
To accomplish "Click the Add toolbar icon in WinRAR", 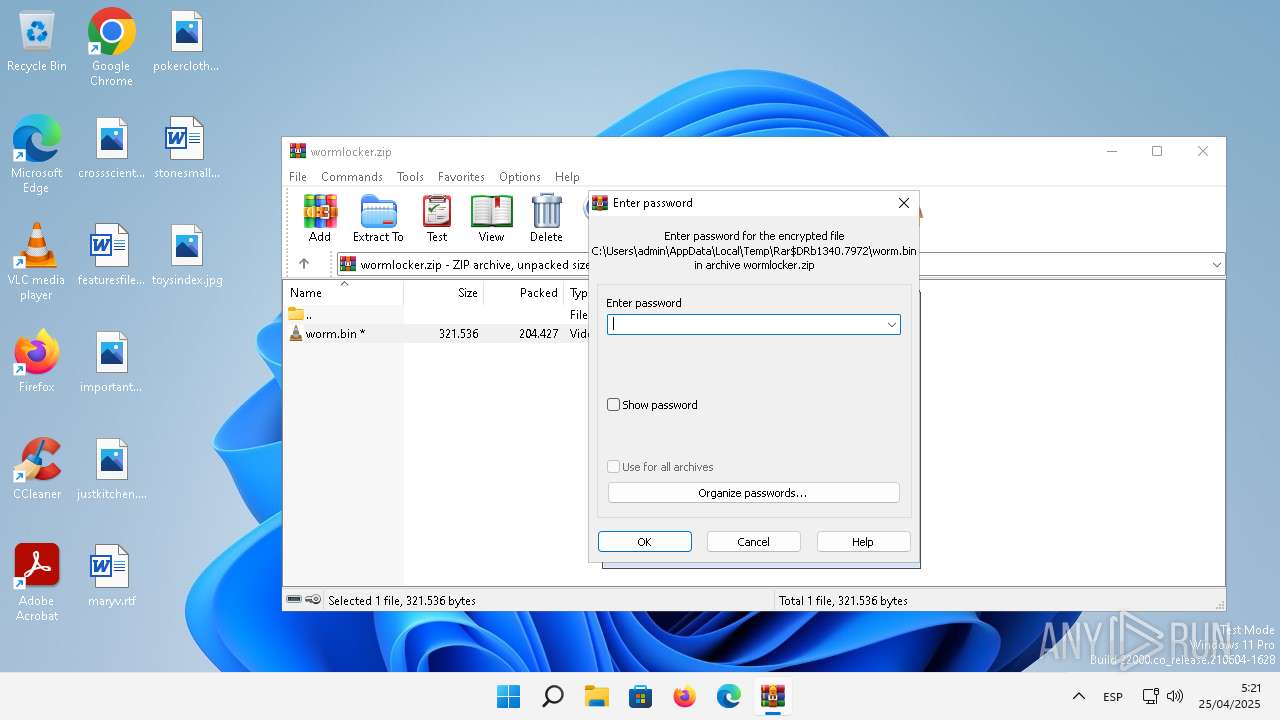I will 320,218.
